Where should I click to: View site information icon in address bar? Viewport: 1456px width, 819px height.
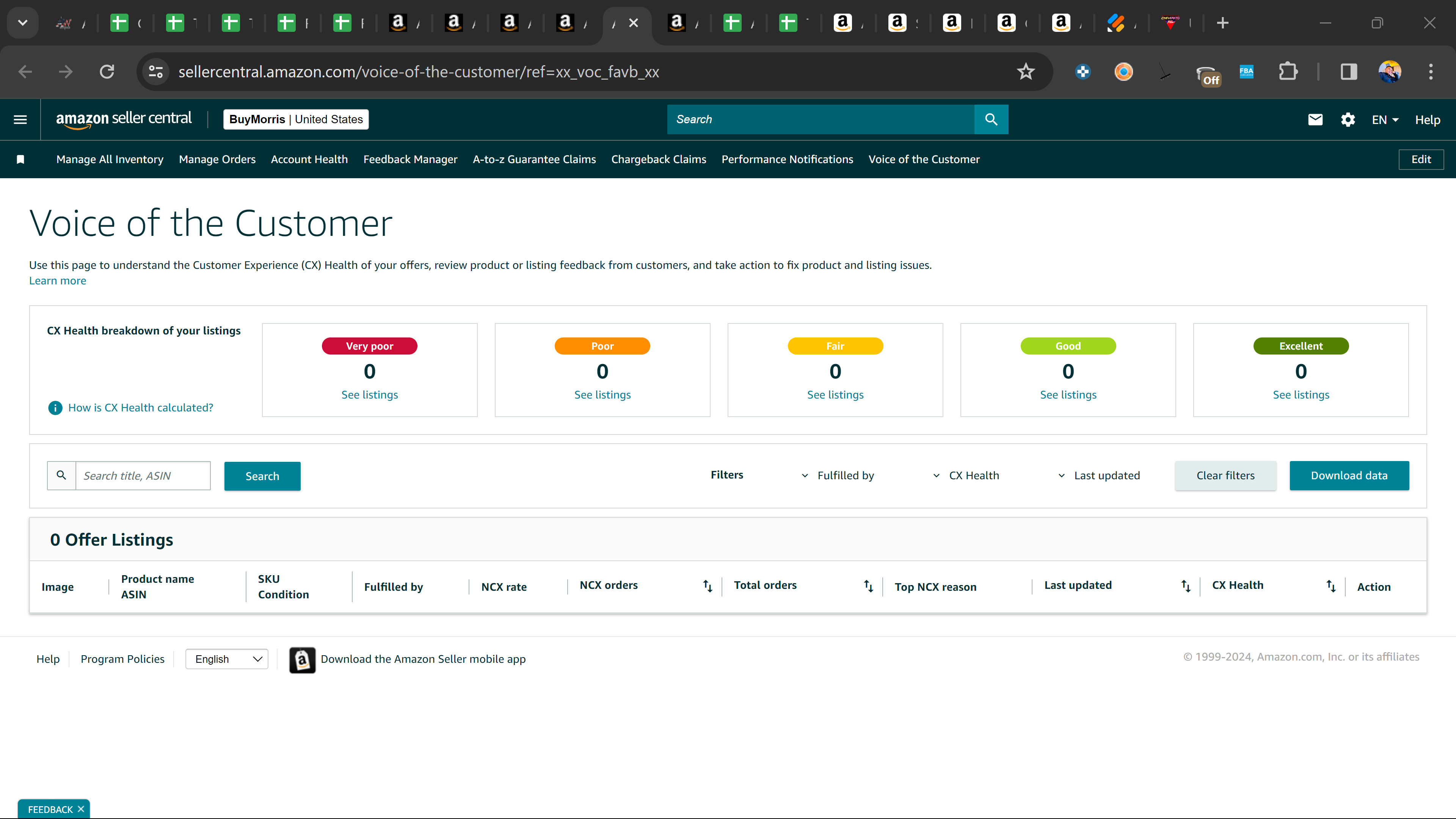click(x=156, y=72)
